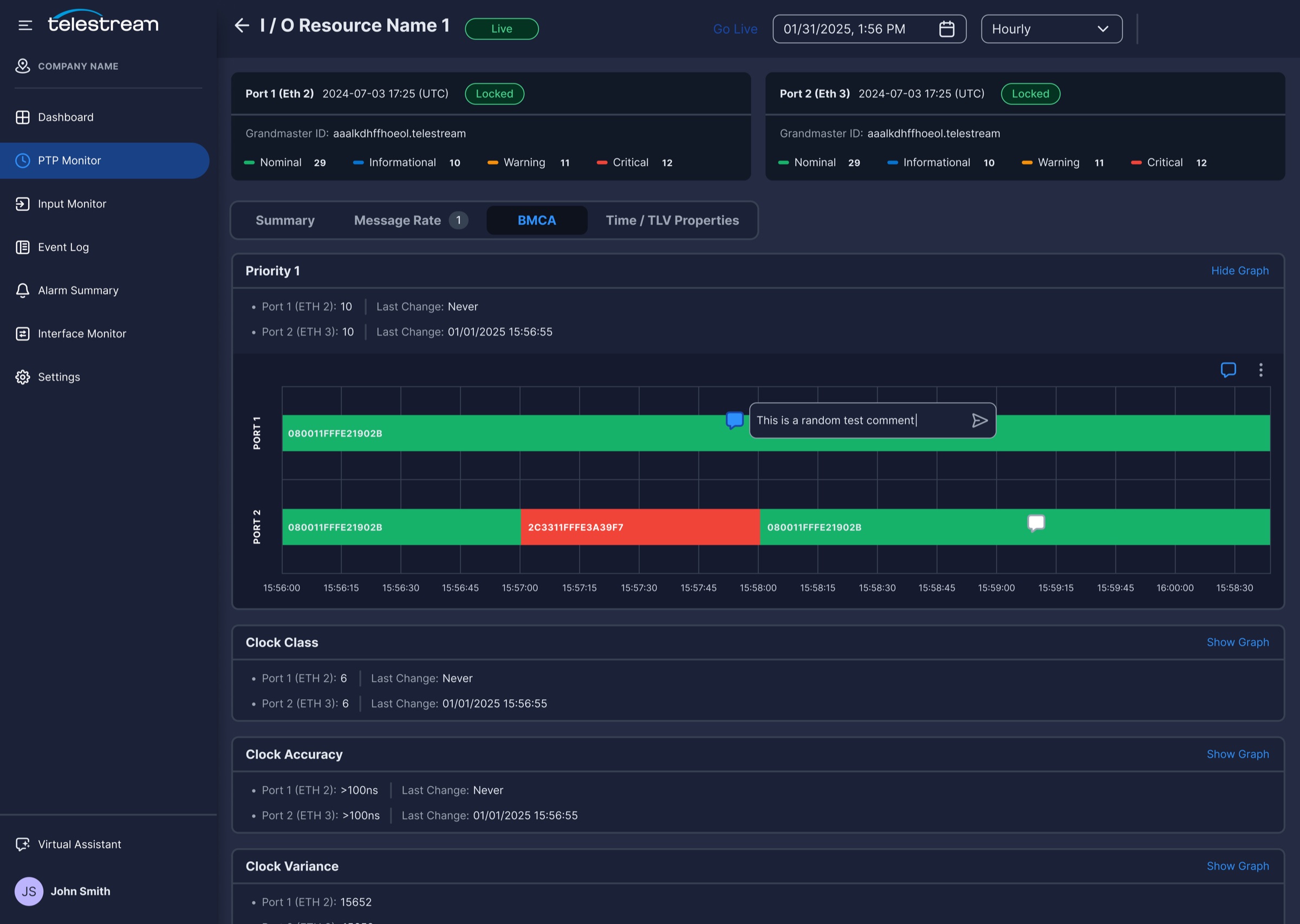This screenshot has height=924, width=1300.
Task: Open Alarm Summary page
Action: tap(105, 290)
